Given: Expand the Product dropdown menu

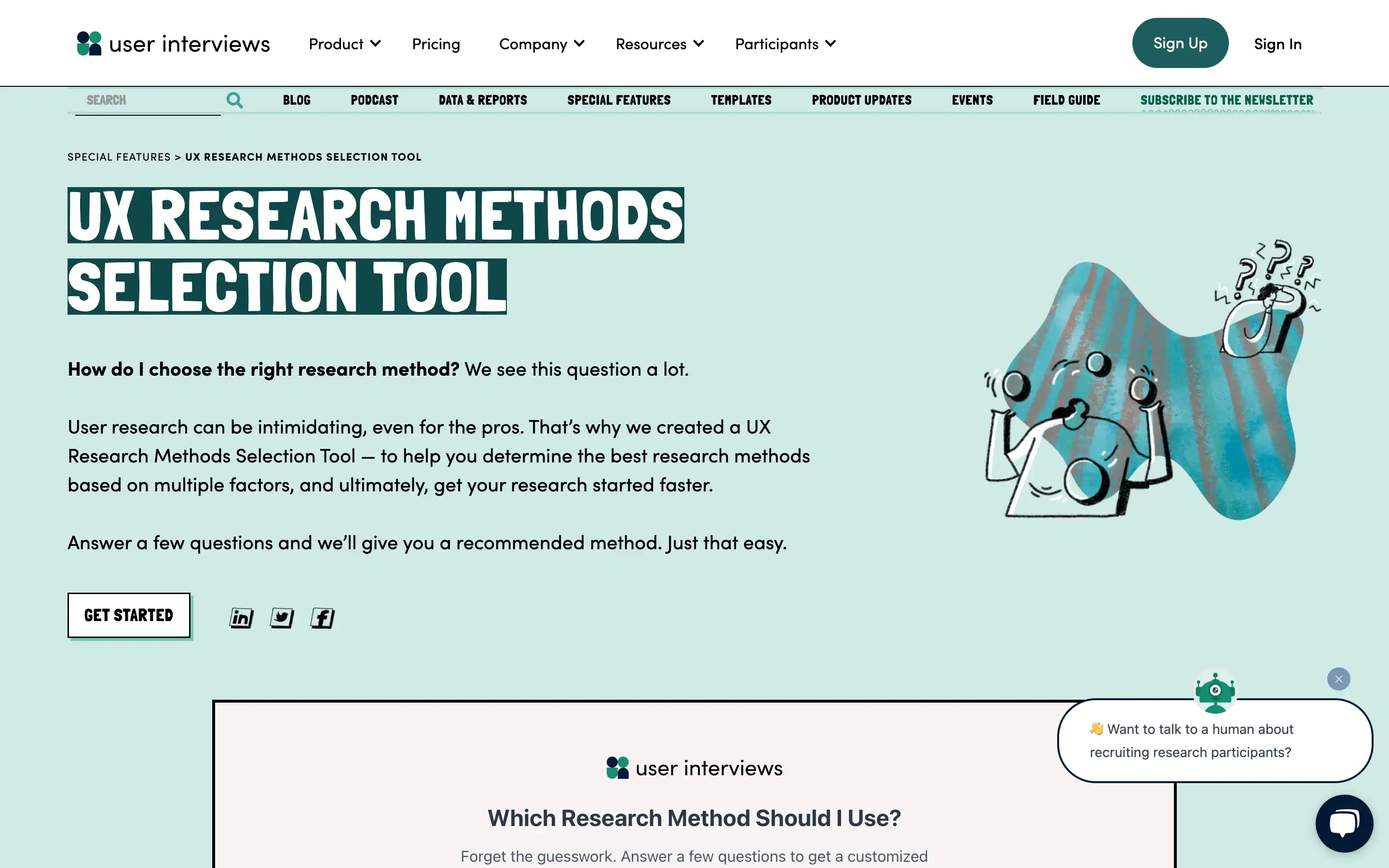Looking at the screenshot, I should pyautogui.click(x=344, y=44).
